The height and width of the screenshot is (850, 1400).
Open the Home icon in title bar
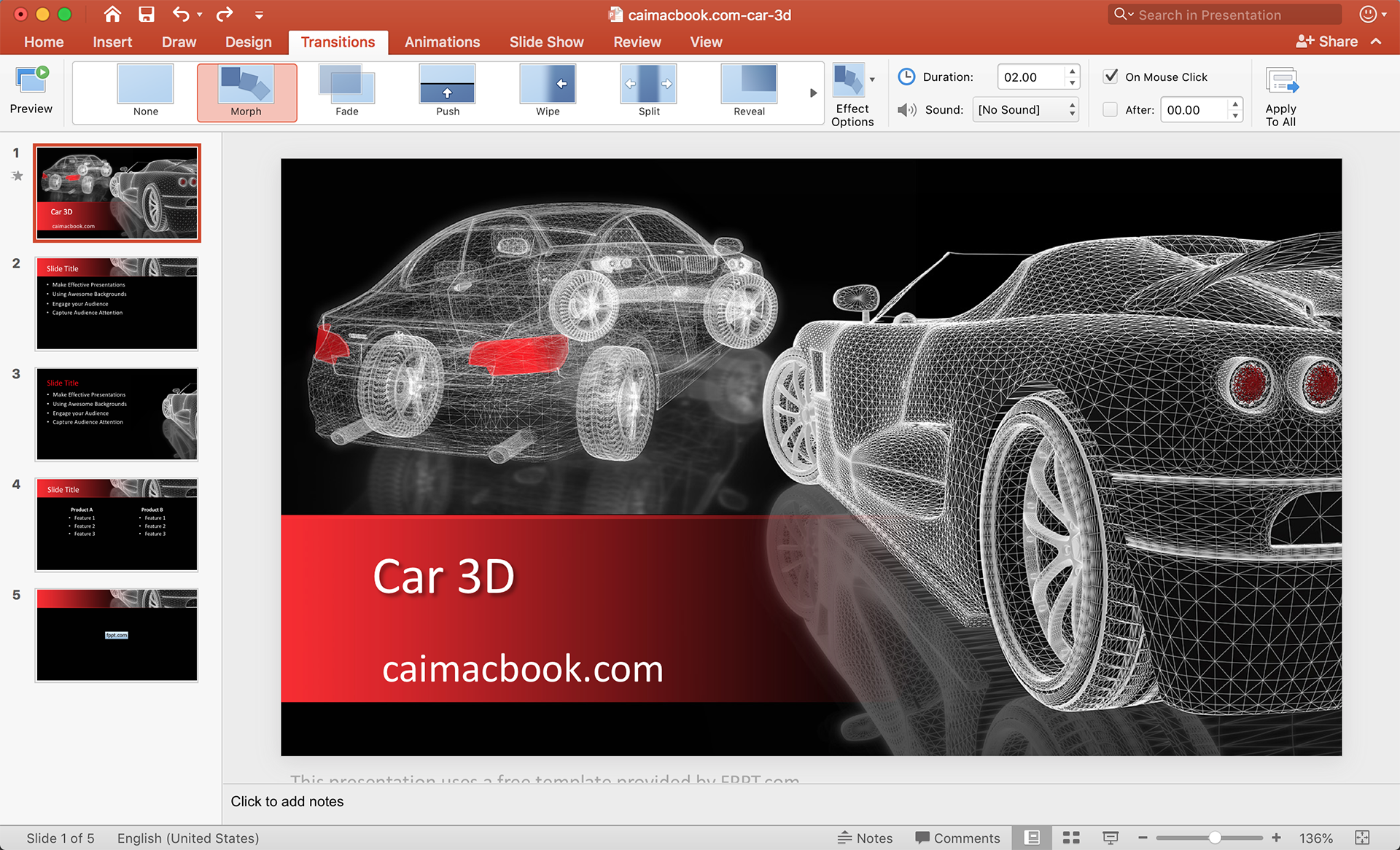pos(112,14)
